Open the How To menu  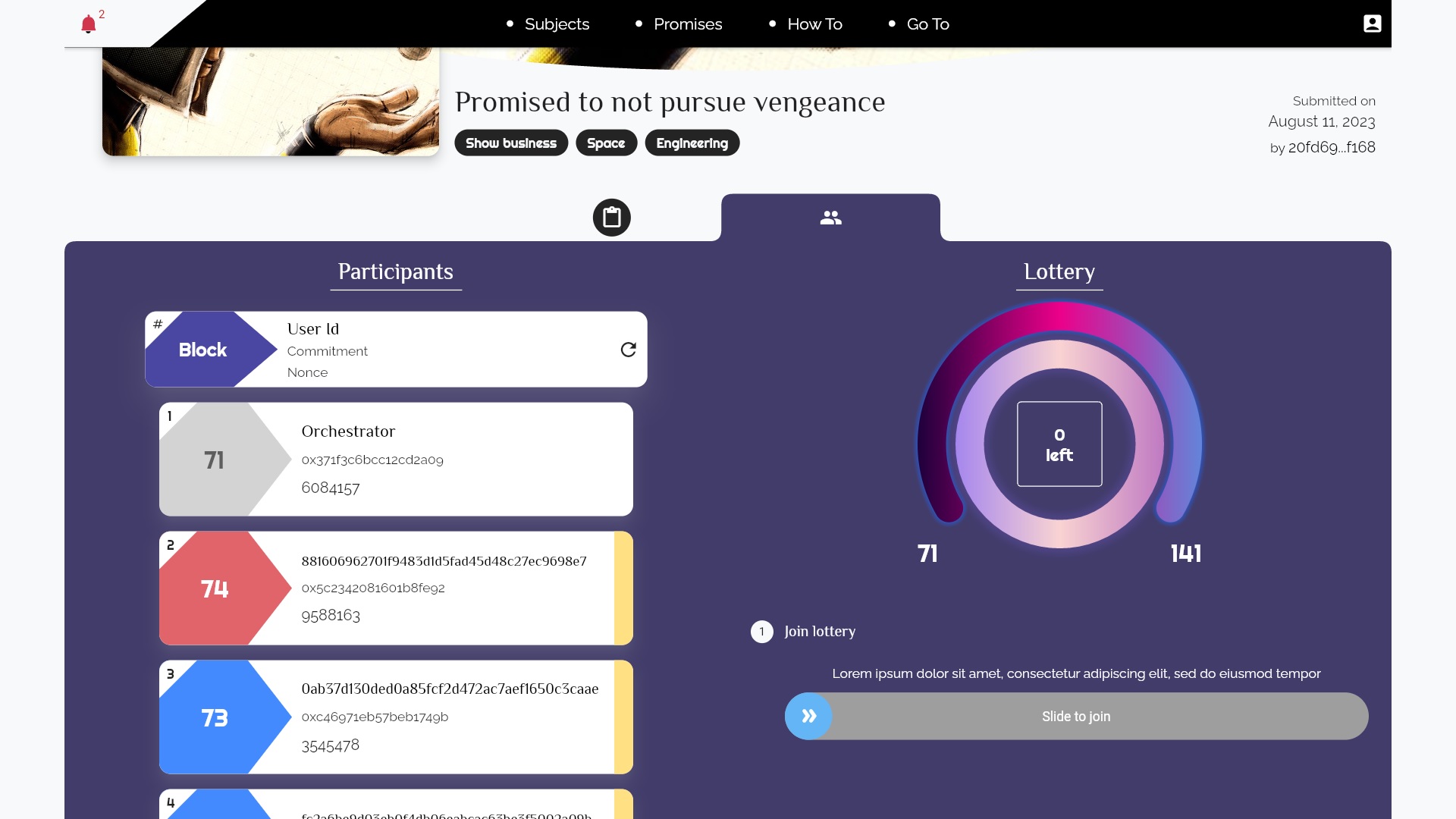(814, 24)
